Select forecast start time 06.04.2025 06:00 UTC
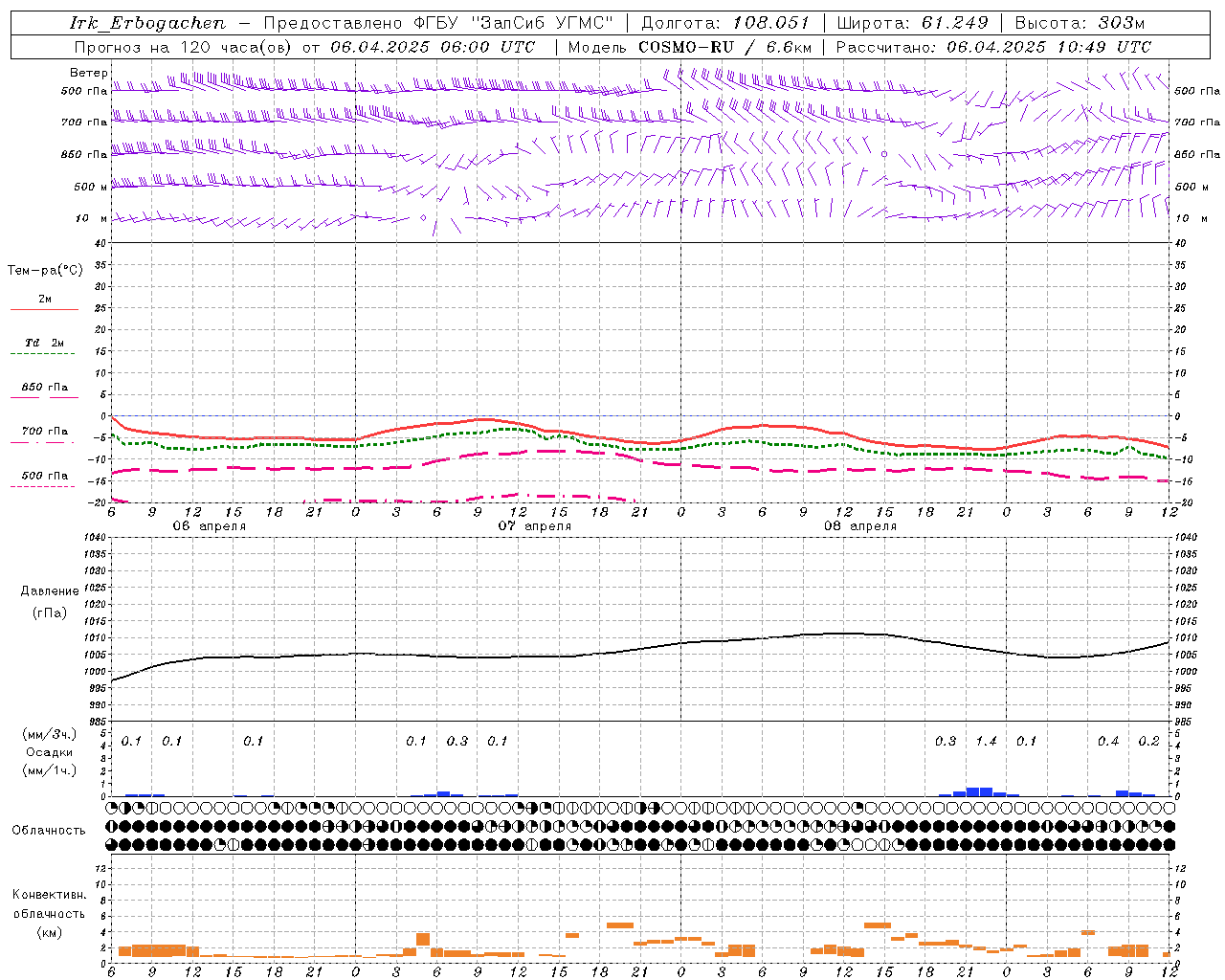The height and width of the screenshot is (980, 1225). coord(433,47)
